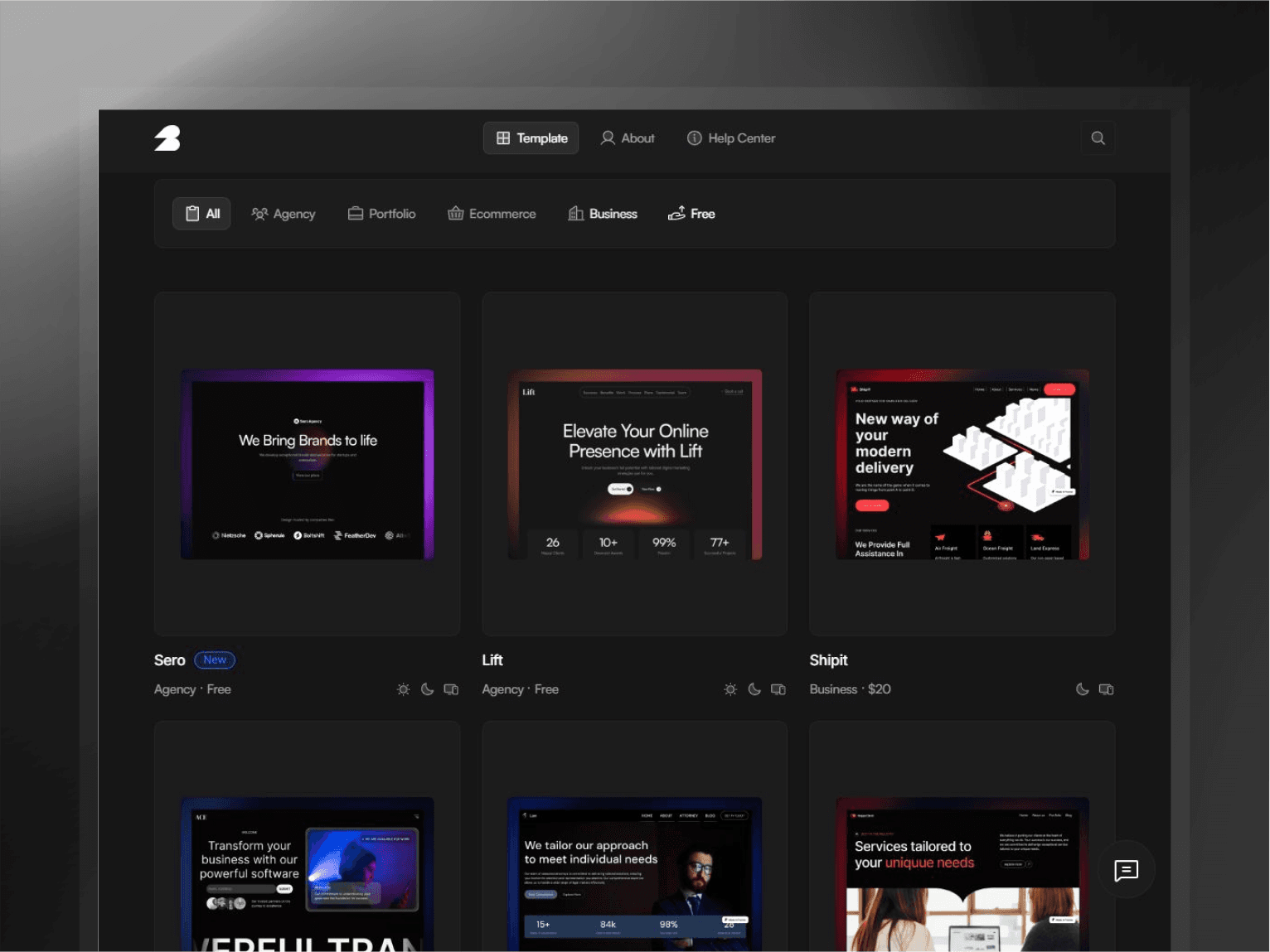
Task: Open the Shipit template preview thumbnail
Action: (x=962, y=464)
